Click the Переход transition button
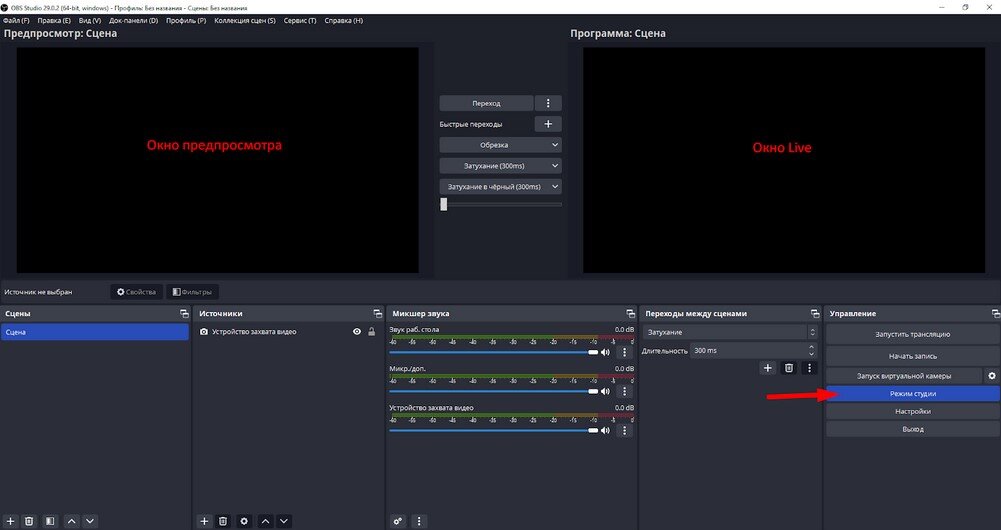This screenshot has width=1001, height=530. (x=486, y=103)
